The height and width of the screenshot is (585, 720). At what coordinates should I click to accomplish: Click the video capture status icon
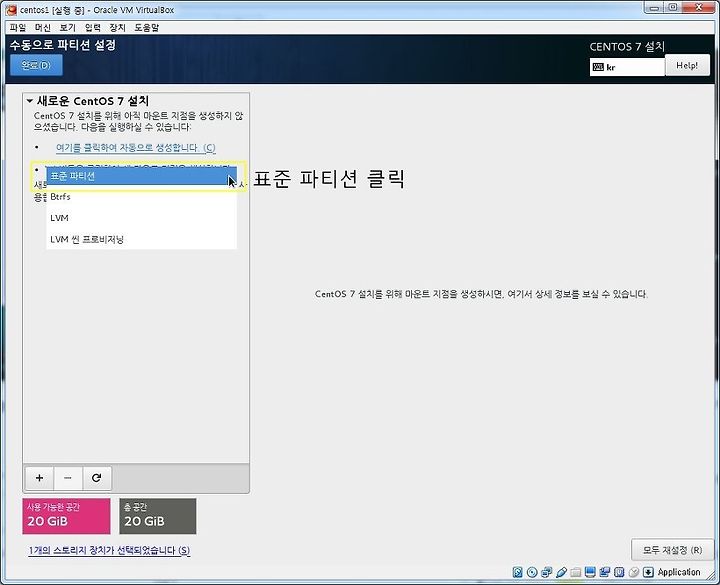point(605,572)
